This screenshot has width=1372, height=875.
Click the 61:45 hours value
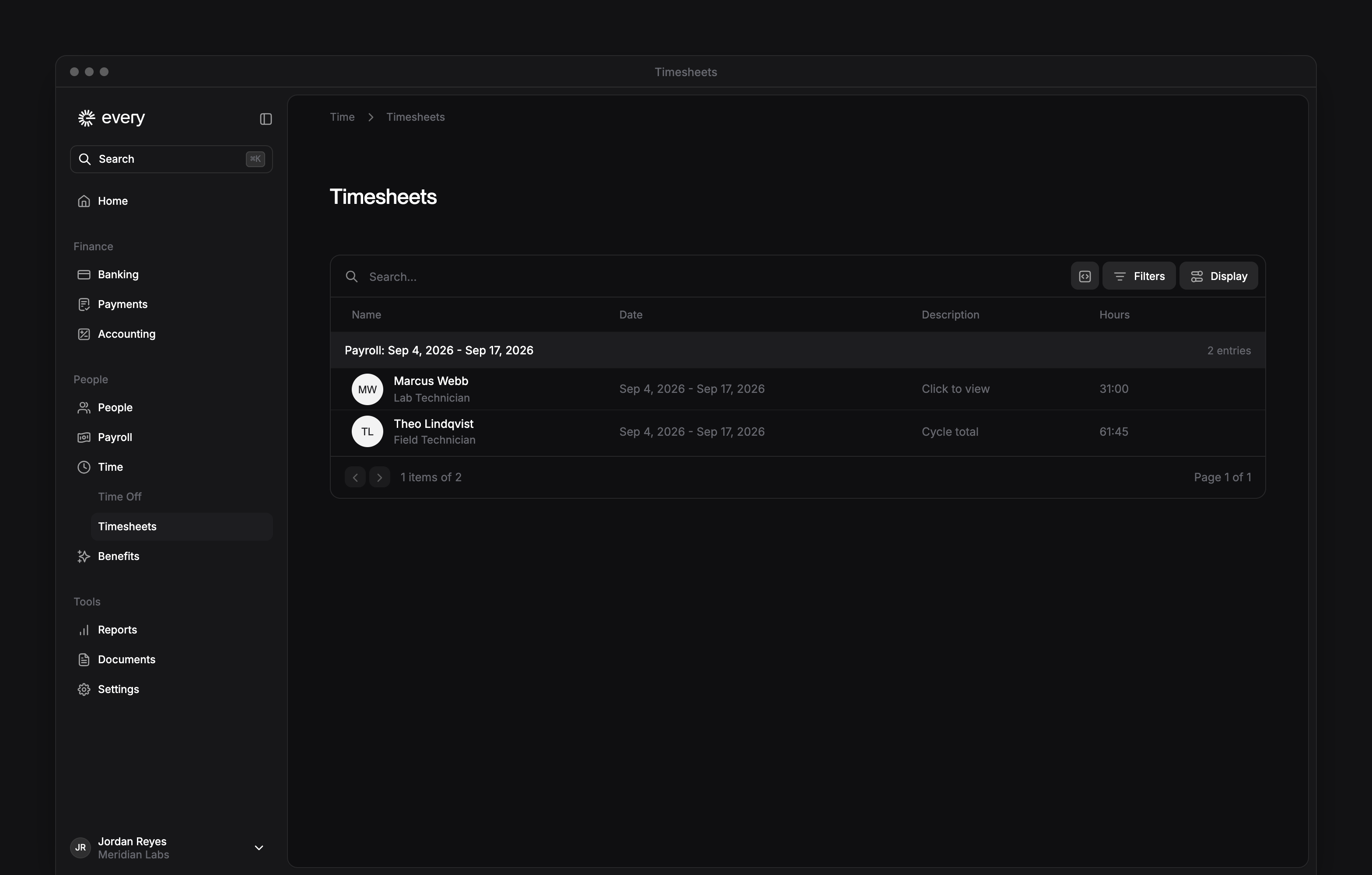[x=1113, y=432]
